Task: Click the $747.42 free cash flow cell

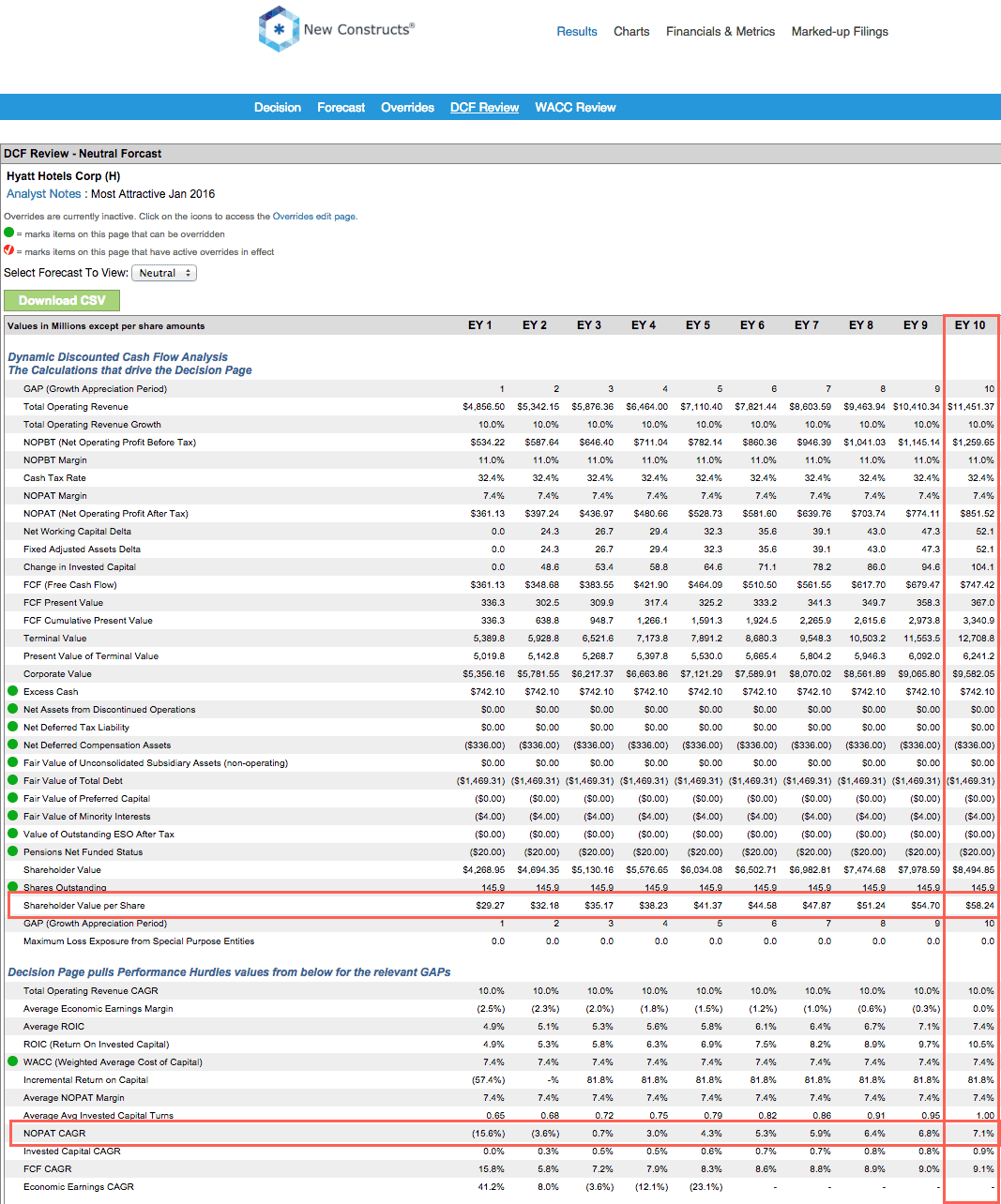Action: 978,584
